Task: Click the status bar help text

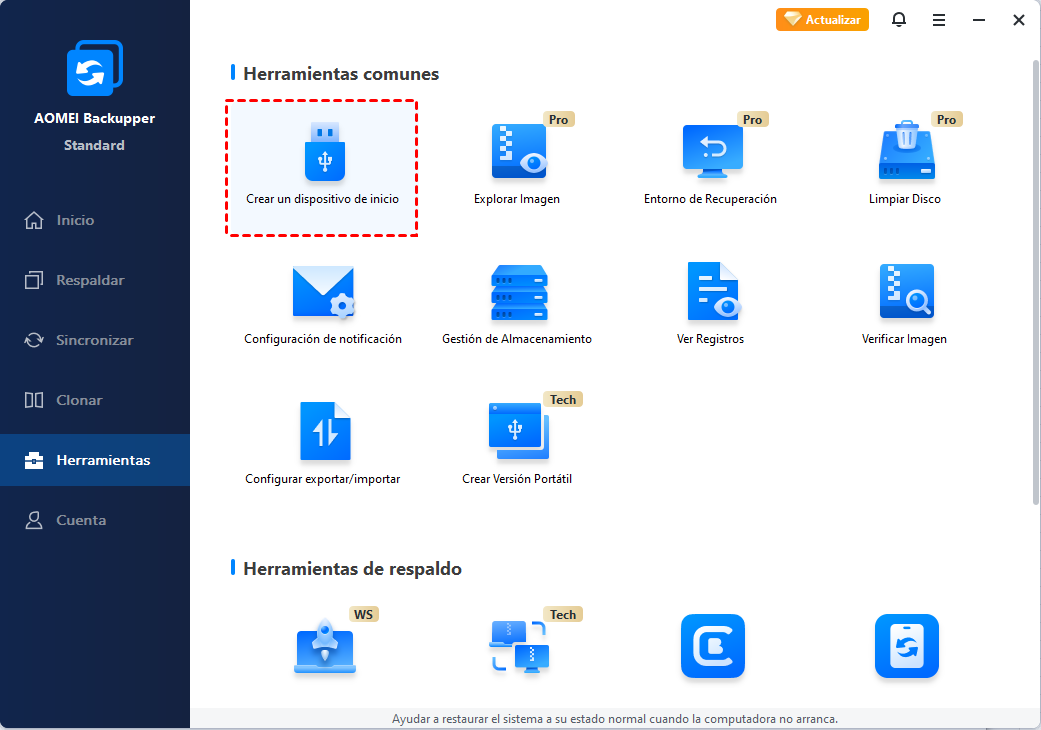Action: pyautogui.click(x=615, y=719)
